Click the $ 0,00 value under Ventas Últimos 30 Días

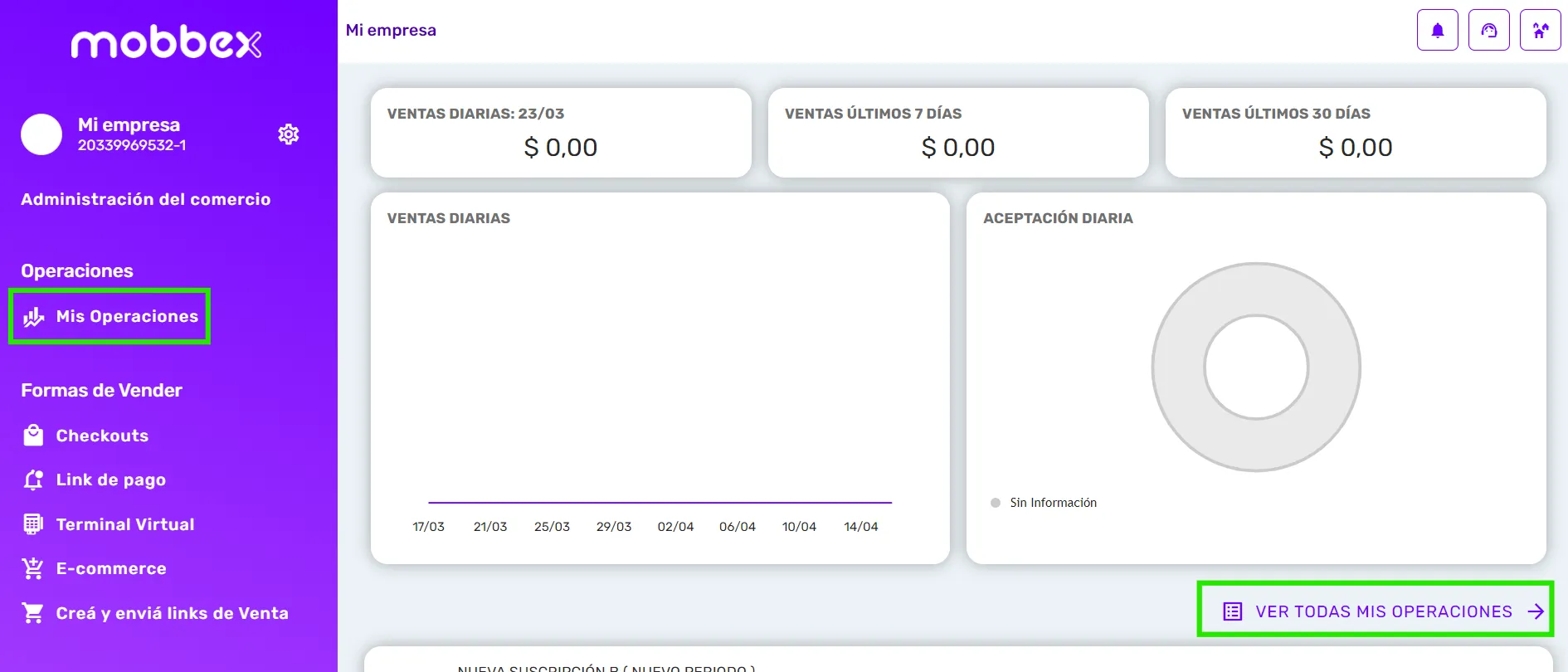coord(1356,148)
